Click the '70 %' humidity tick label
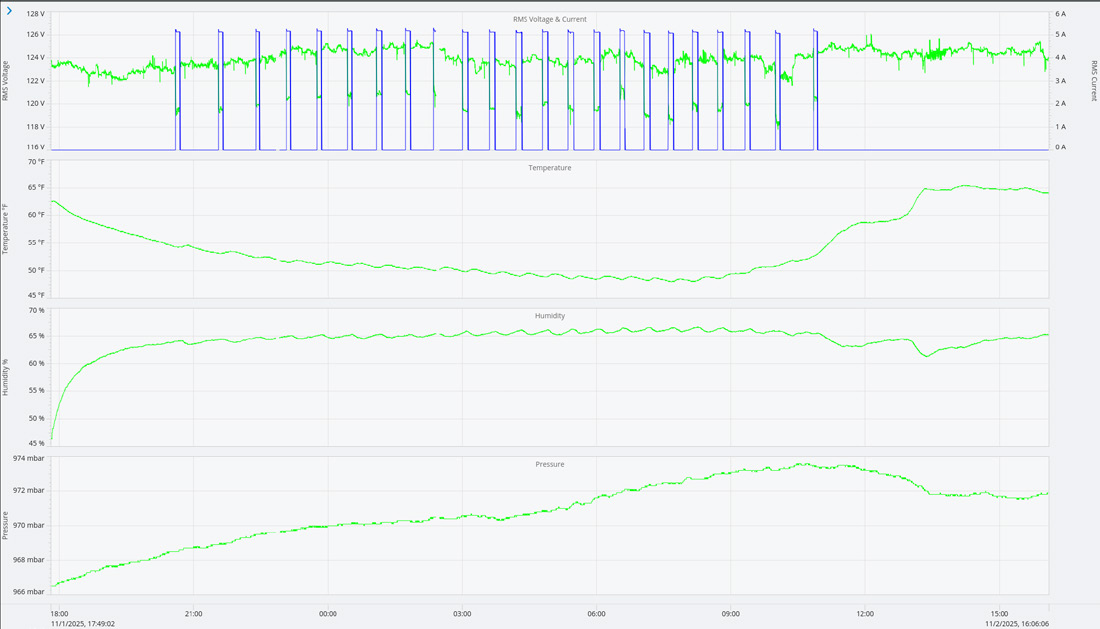Viewport: 1100px width, 629px height. [36, 311]
